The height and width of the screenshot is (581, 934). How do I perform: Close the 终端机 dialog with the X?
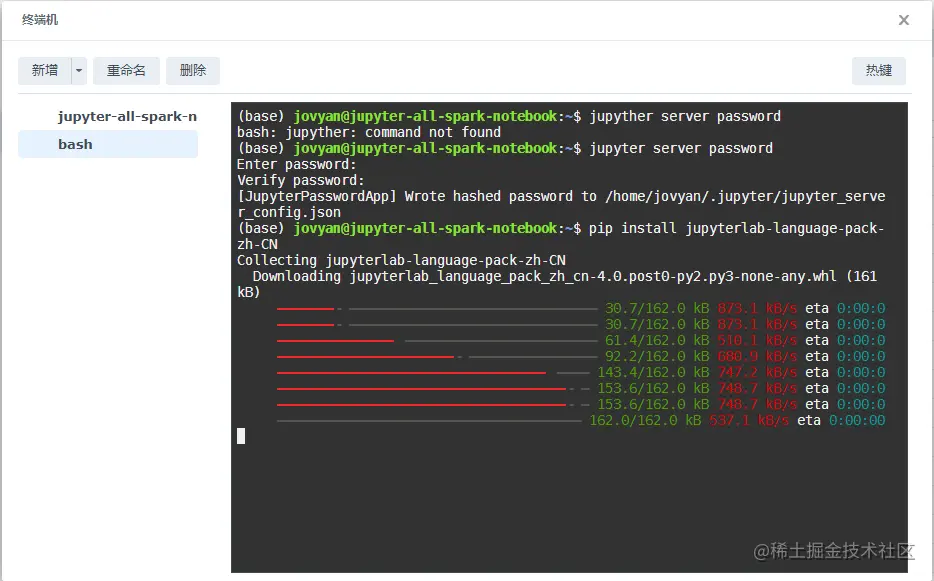(904, 20)
